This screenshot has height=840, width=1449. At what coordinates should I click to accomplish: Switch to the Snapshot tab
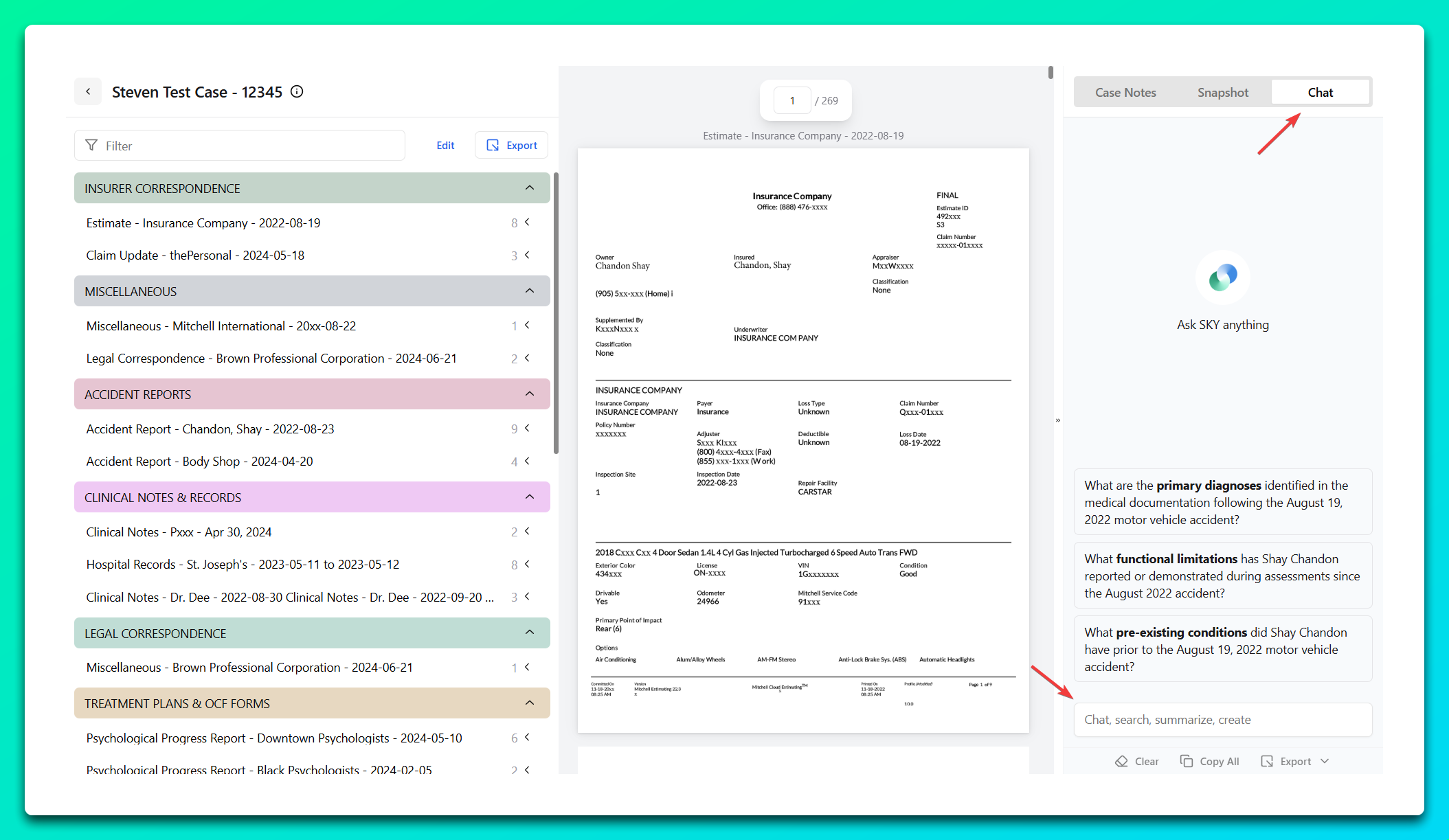click(1222, 92)
